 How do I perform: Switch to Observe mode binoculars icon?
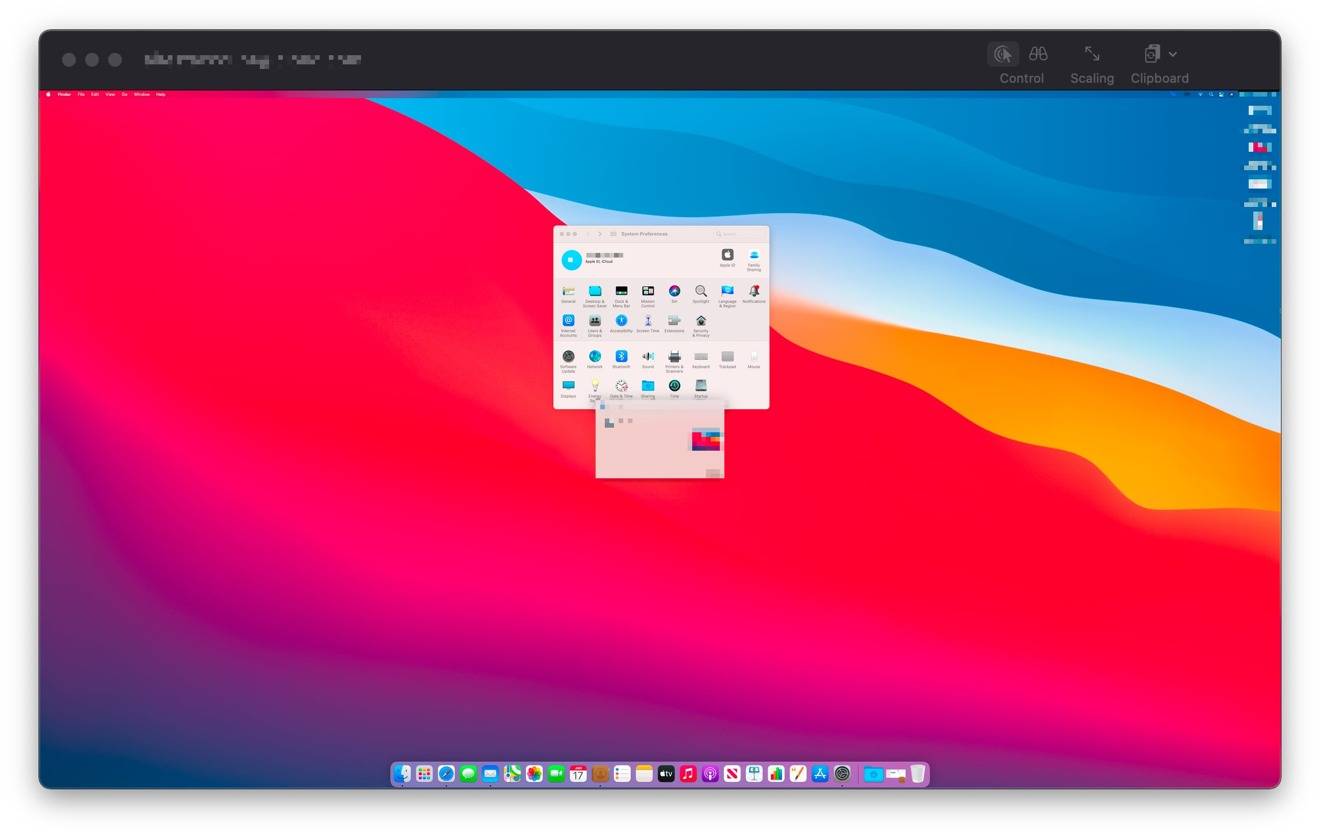click(1039, 54)
